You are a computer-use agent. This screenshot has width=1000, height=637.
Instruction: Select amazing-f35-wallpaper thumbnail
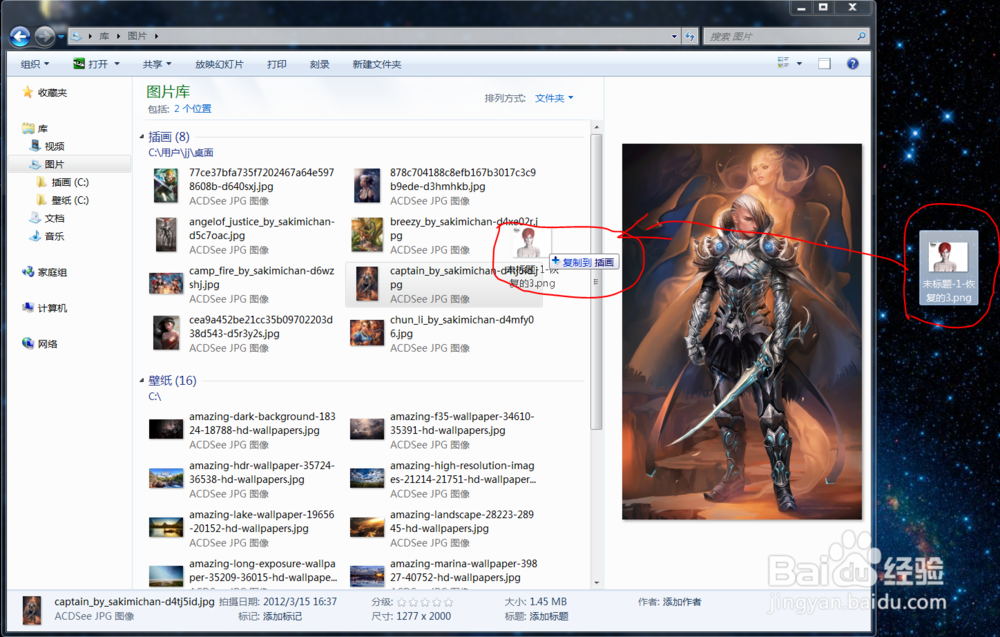click(x=367, y=429)
